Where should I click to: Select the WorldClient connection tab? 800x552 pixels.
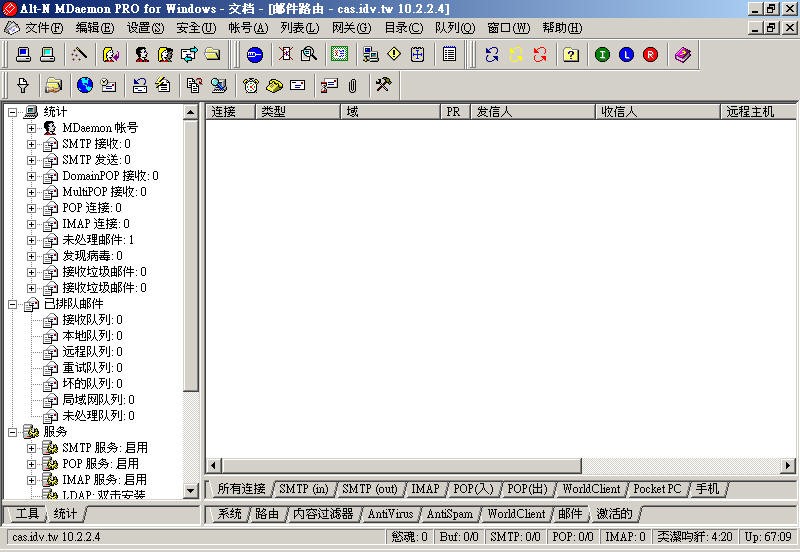pos(591,489)
